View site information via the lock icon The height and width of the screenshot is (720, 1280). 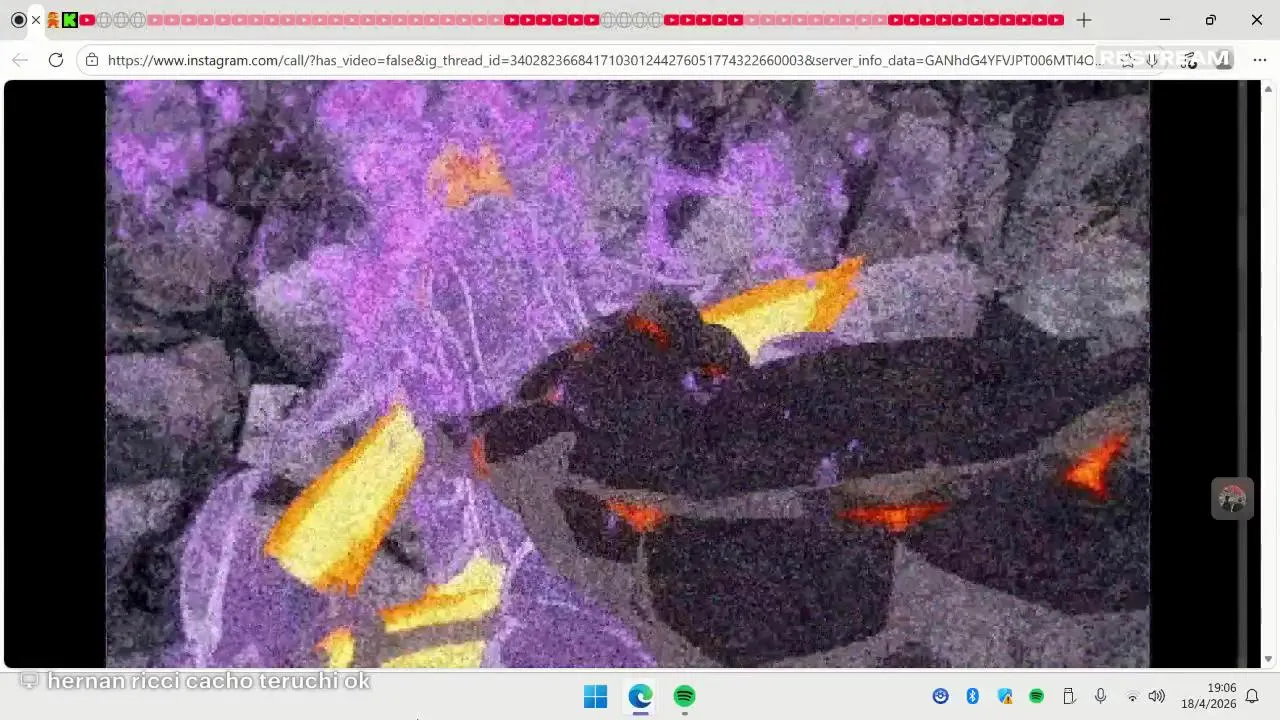click(92, 60)
